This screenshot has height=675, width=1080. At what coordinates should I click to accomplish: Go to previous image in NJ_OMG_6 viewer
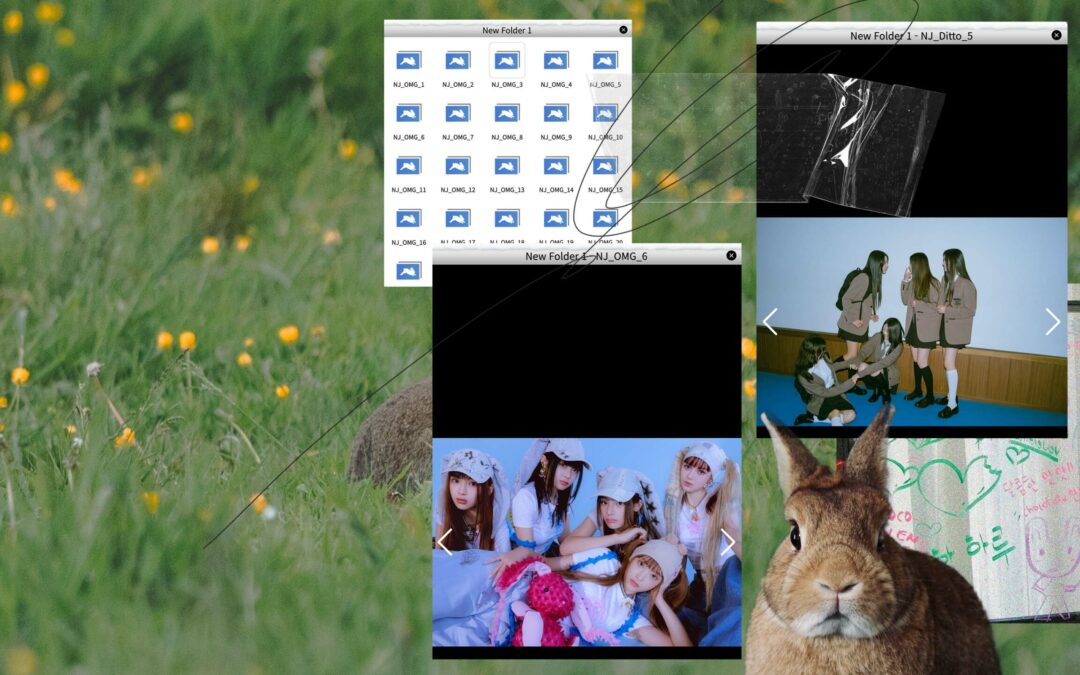pyautogui.click(x=446, y=542)
